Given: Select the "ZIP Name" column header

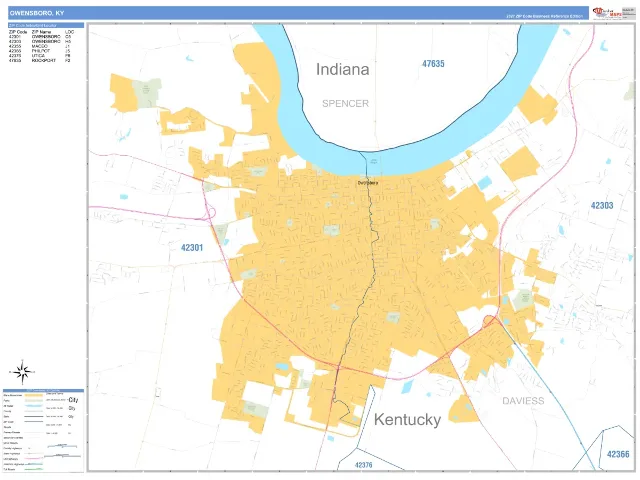Looking at the screenshot, I should click(41, 32).
